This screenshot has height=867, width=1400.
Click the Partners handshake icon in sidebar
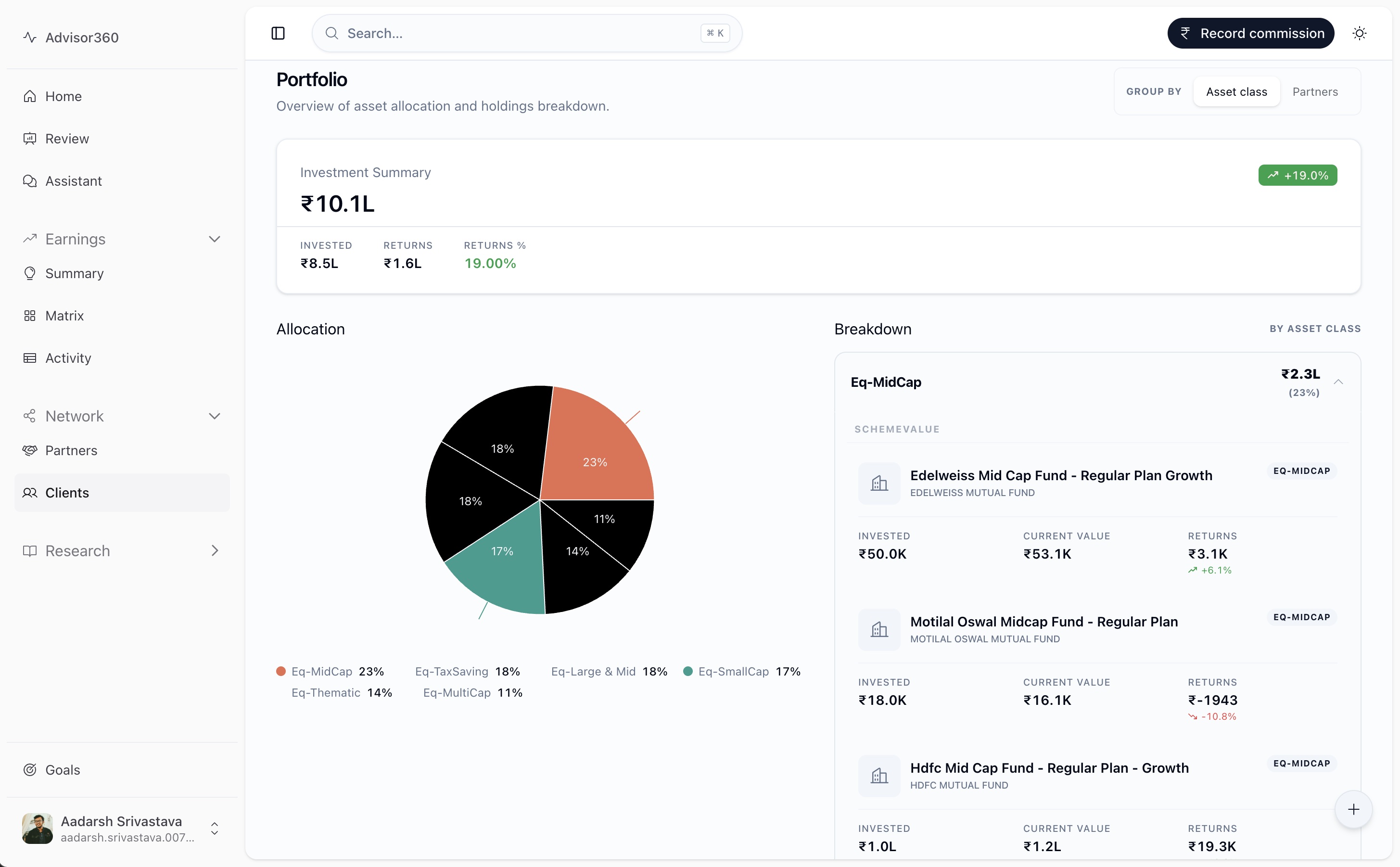pos(30,451)
